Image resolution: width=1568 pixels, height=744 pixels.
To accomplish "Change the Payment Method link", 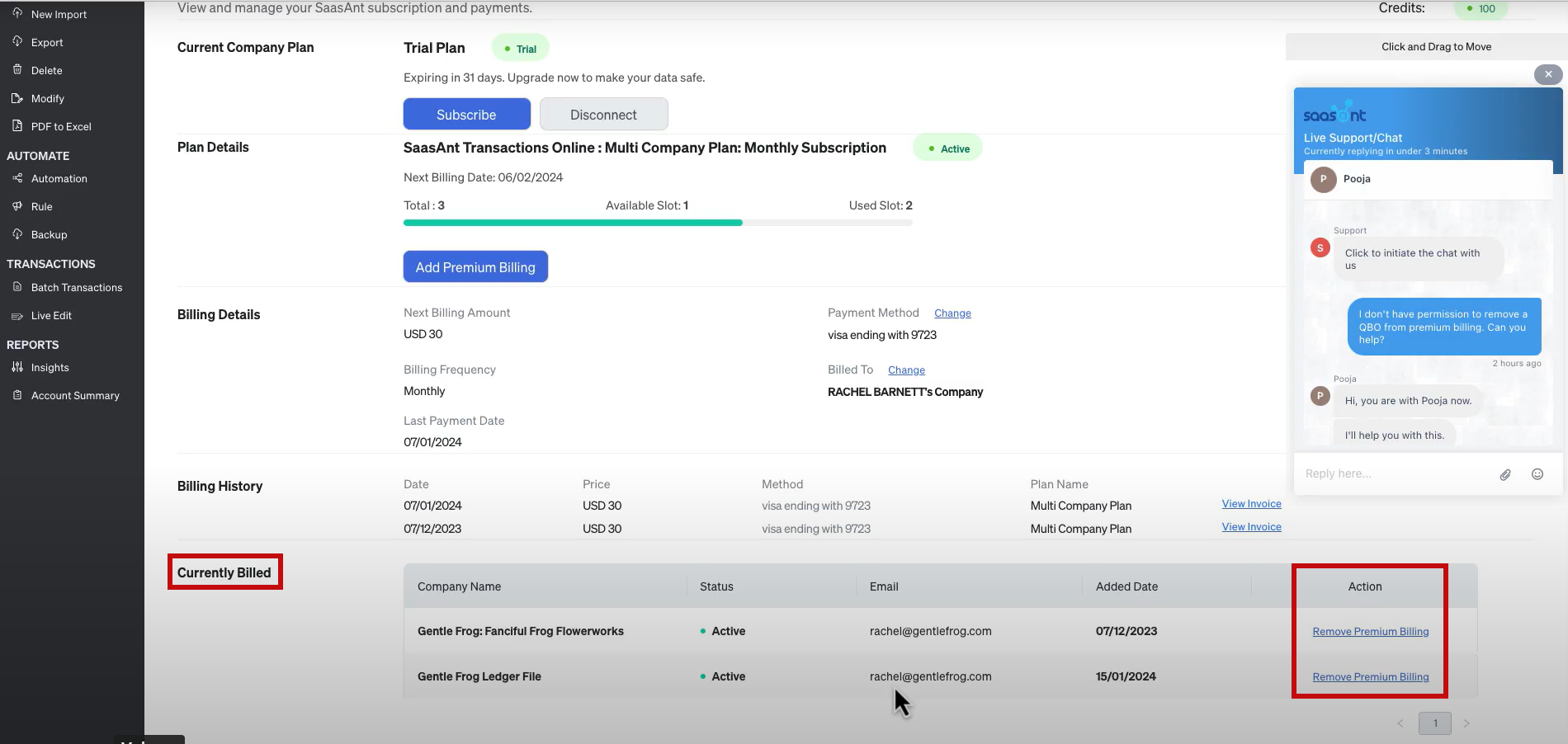I will tap(952, 313).
